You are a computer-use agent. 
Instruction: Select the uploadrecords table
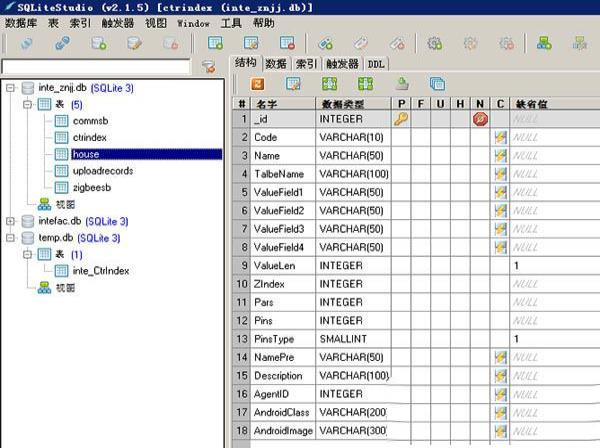[103, 171]
